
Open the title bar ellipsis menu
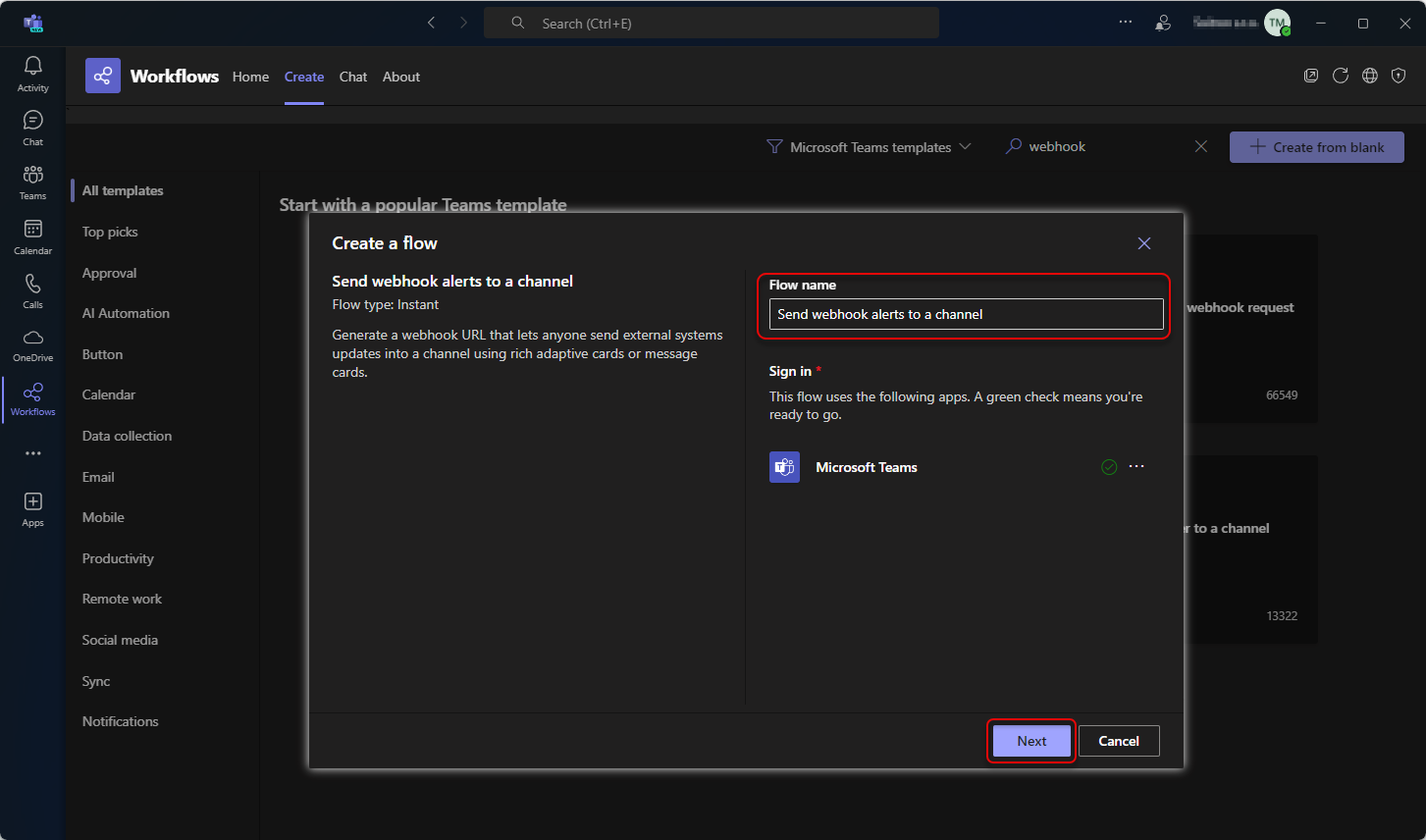pos(1125,22)
